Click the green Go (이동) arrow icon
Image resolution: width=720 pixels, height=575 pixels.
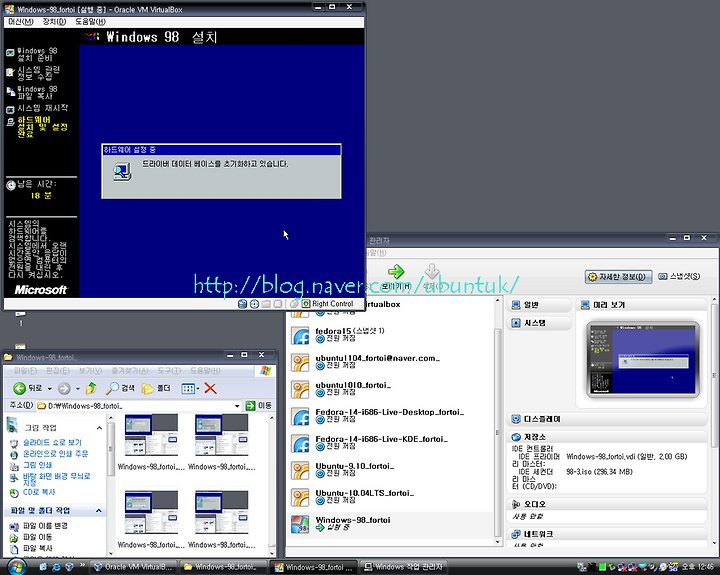[250, 406]
